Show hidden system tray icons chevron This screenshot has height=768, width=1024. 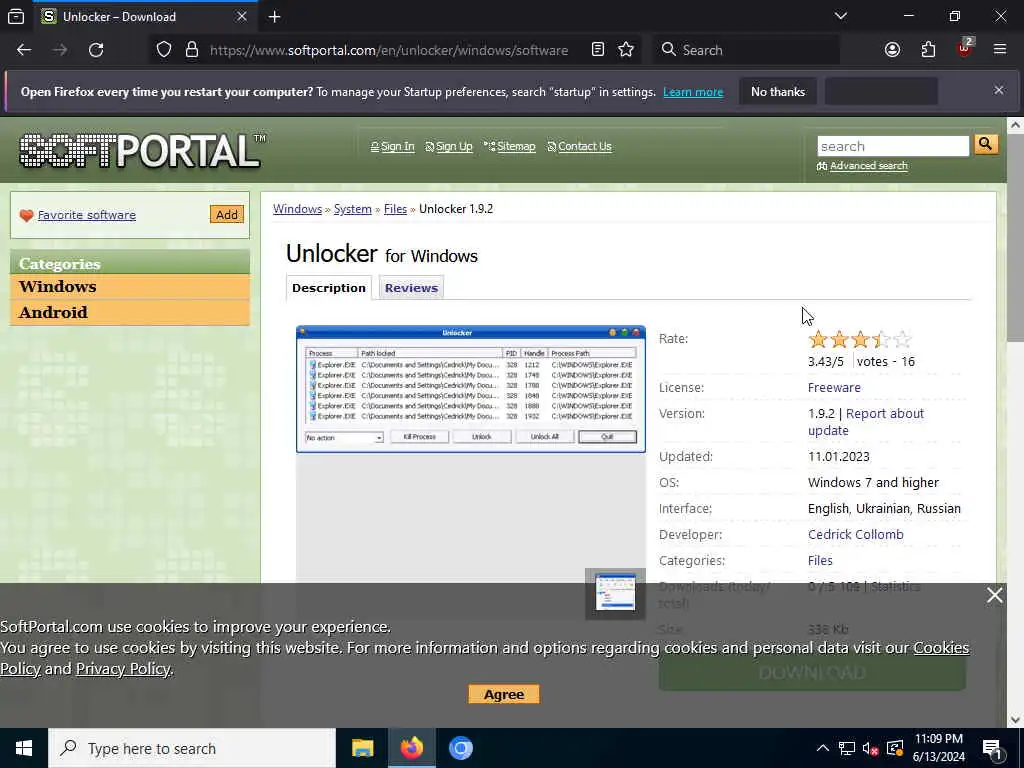pyautogui.click(x=823, y=748)
